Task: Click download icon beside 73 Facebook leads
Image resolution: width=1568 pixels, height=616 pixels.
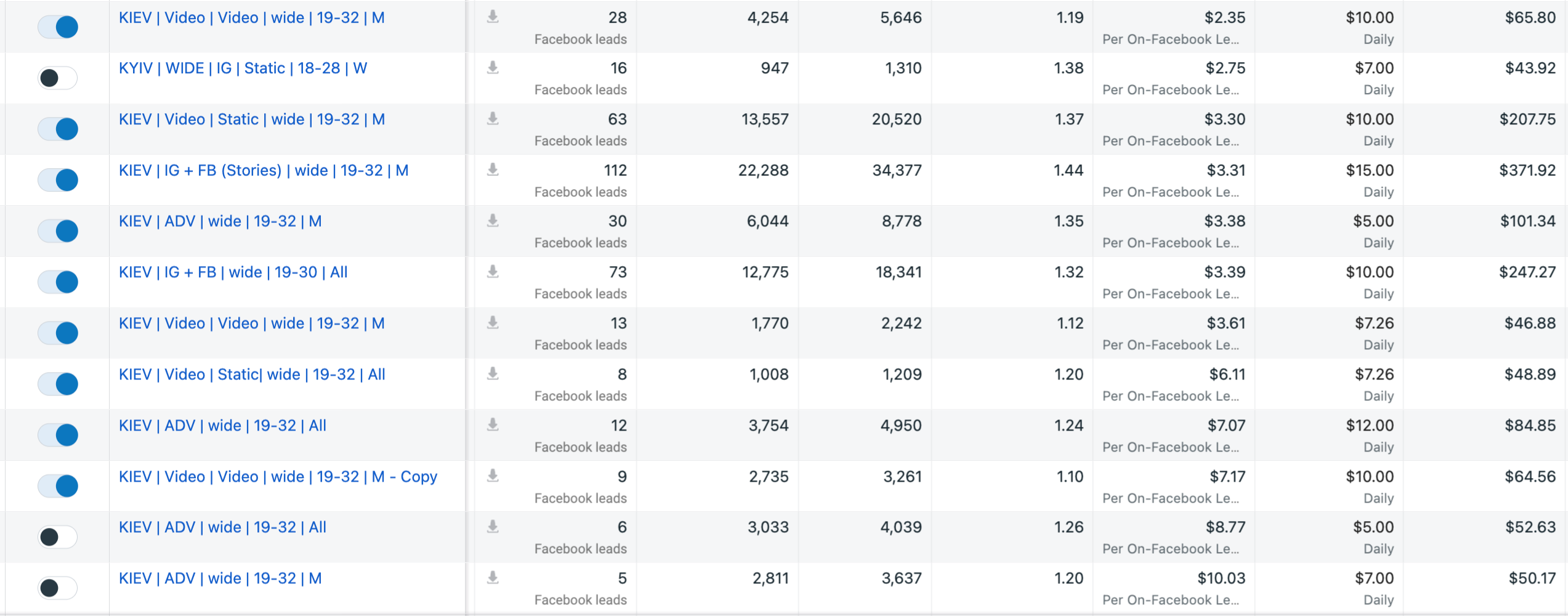Action: [493, 272]
